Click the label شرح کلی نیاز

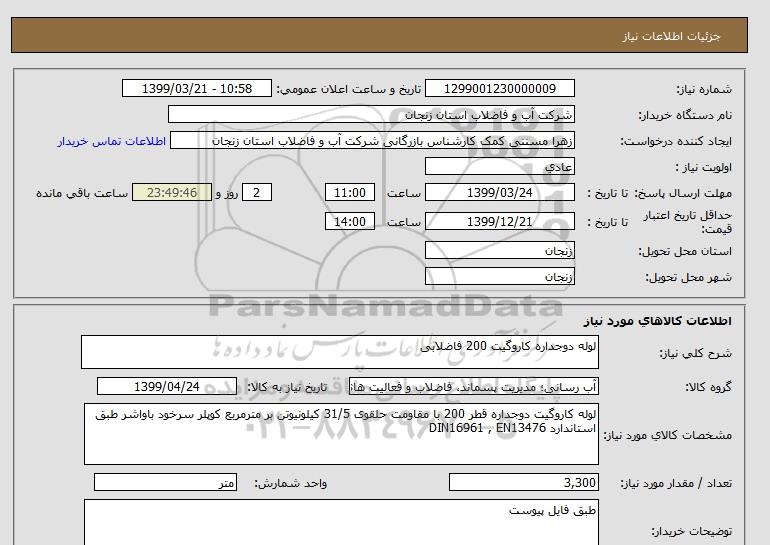(x=695, y=353)
